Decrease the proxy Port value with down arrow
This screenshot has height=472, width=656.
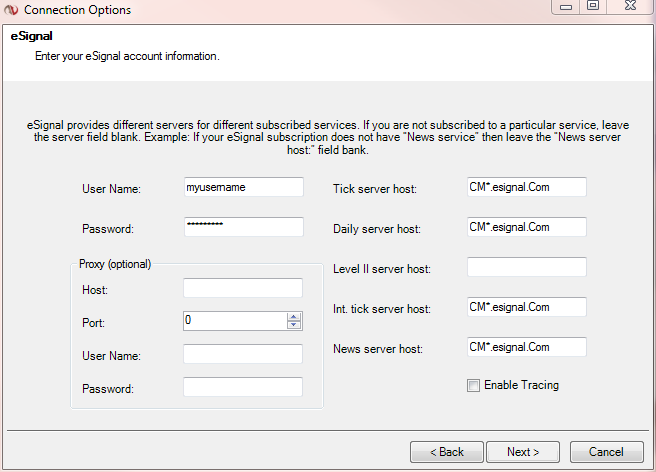(294, 325)
